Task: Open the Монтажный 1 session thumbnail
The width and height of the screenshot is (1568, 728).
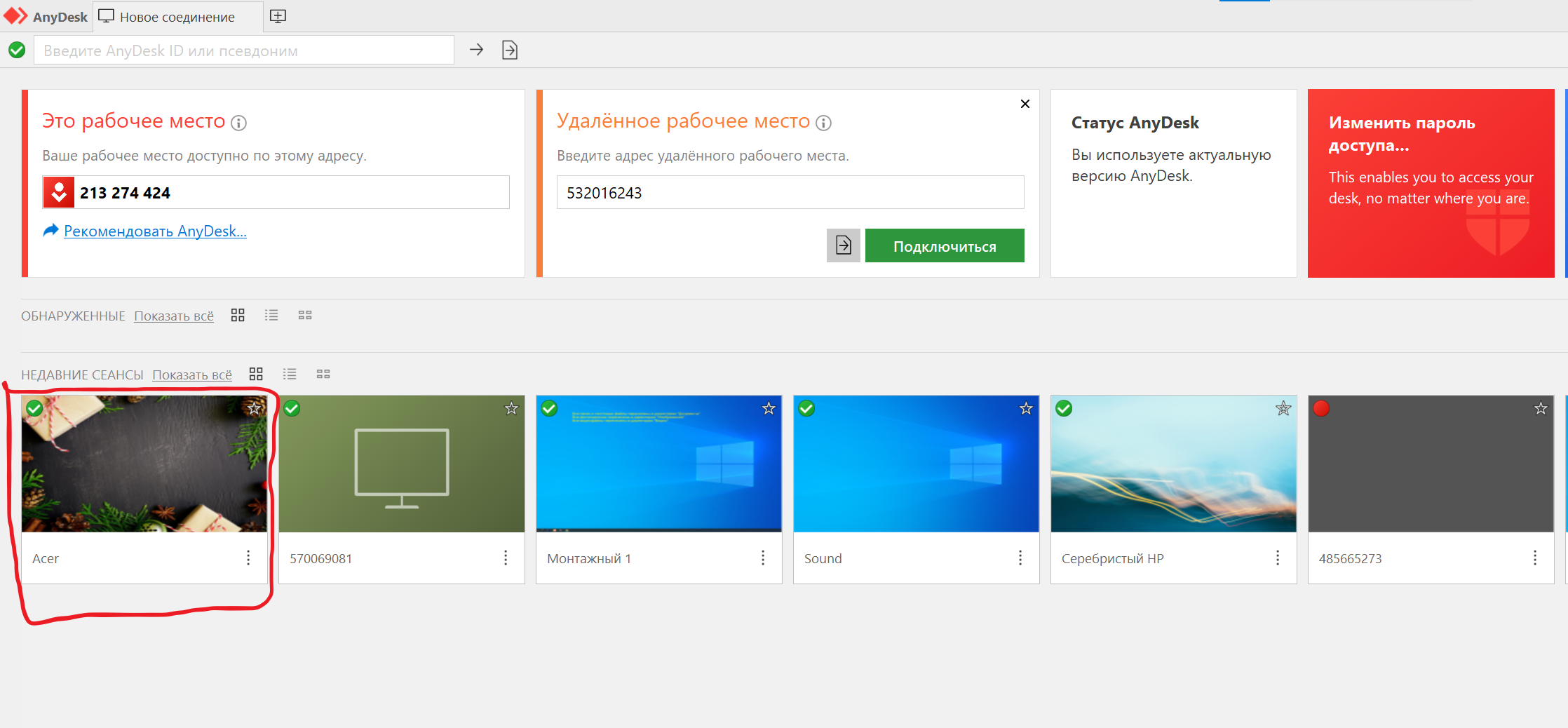Action: [659, 464]
